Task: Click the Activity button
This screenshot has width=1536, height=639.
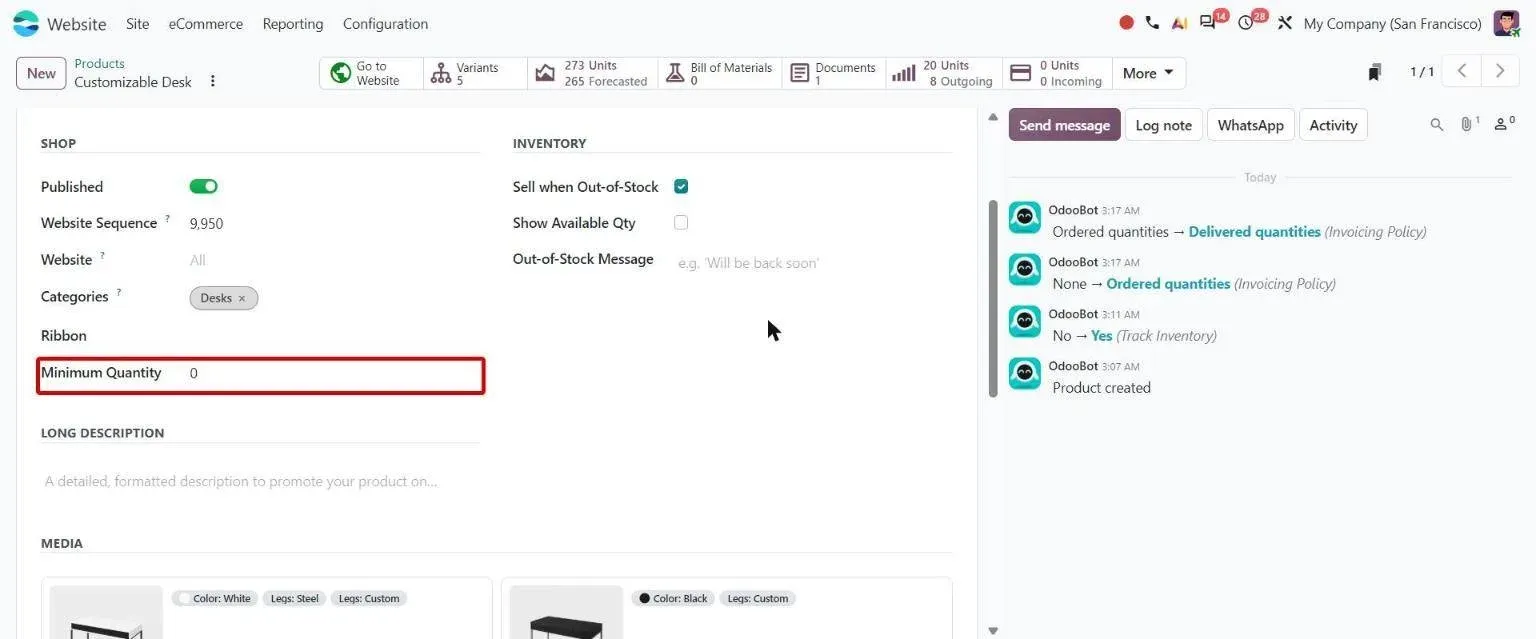Action: click(x=1333, y=125)
